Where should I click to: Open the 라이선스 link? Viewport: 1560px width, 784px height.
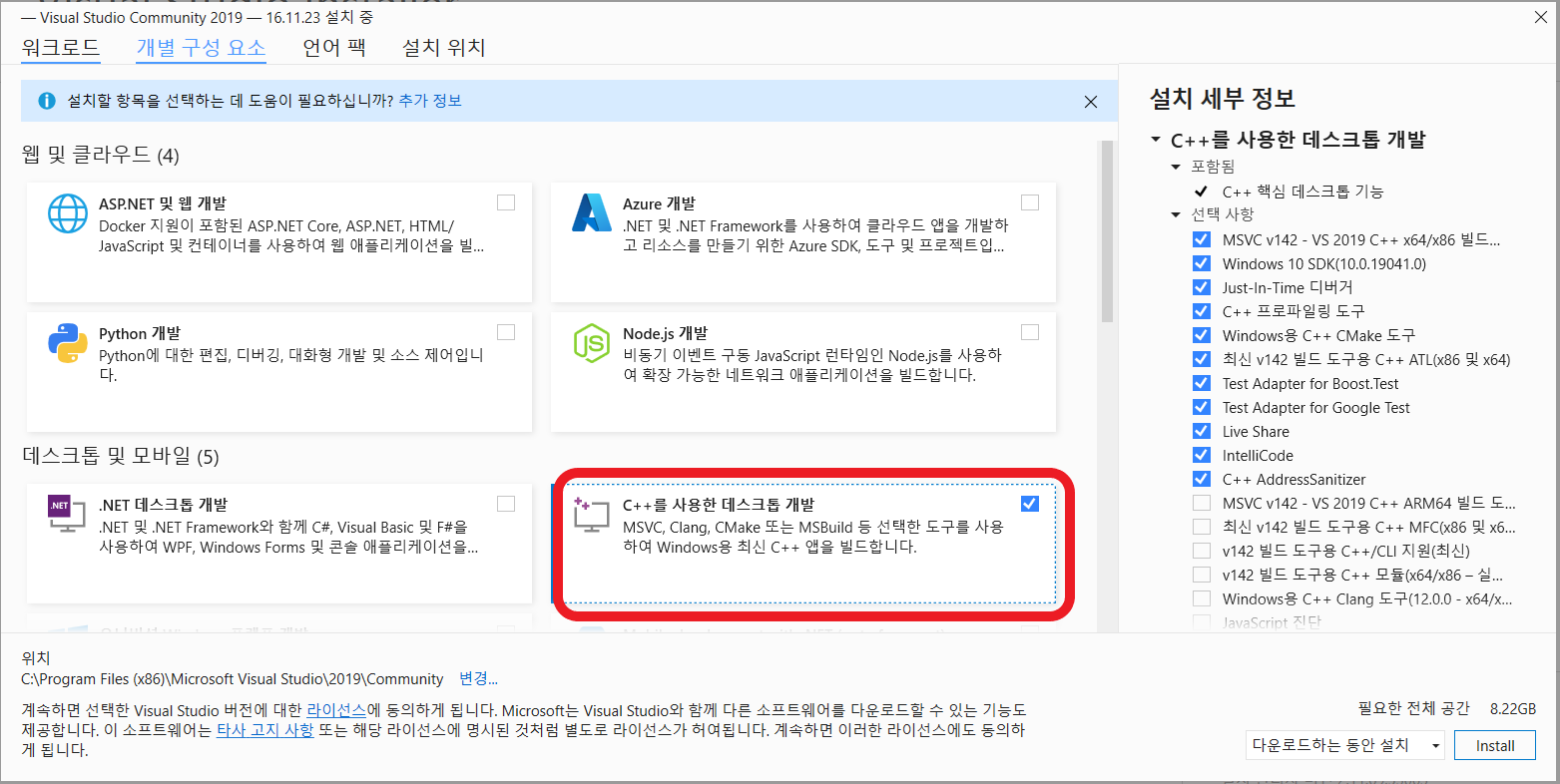[x=336, y=710]
